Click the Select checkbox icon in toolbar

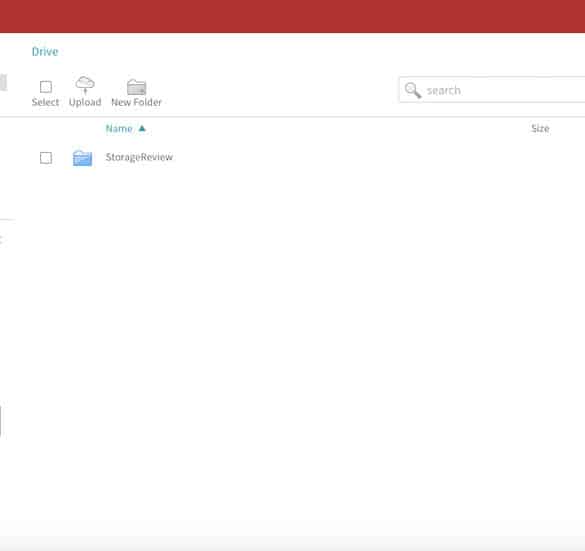coord(46,87)
